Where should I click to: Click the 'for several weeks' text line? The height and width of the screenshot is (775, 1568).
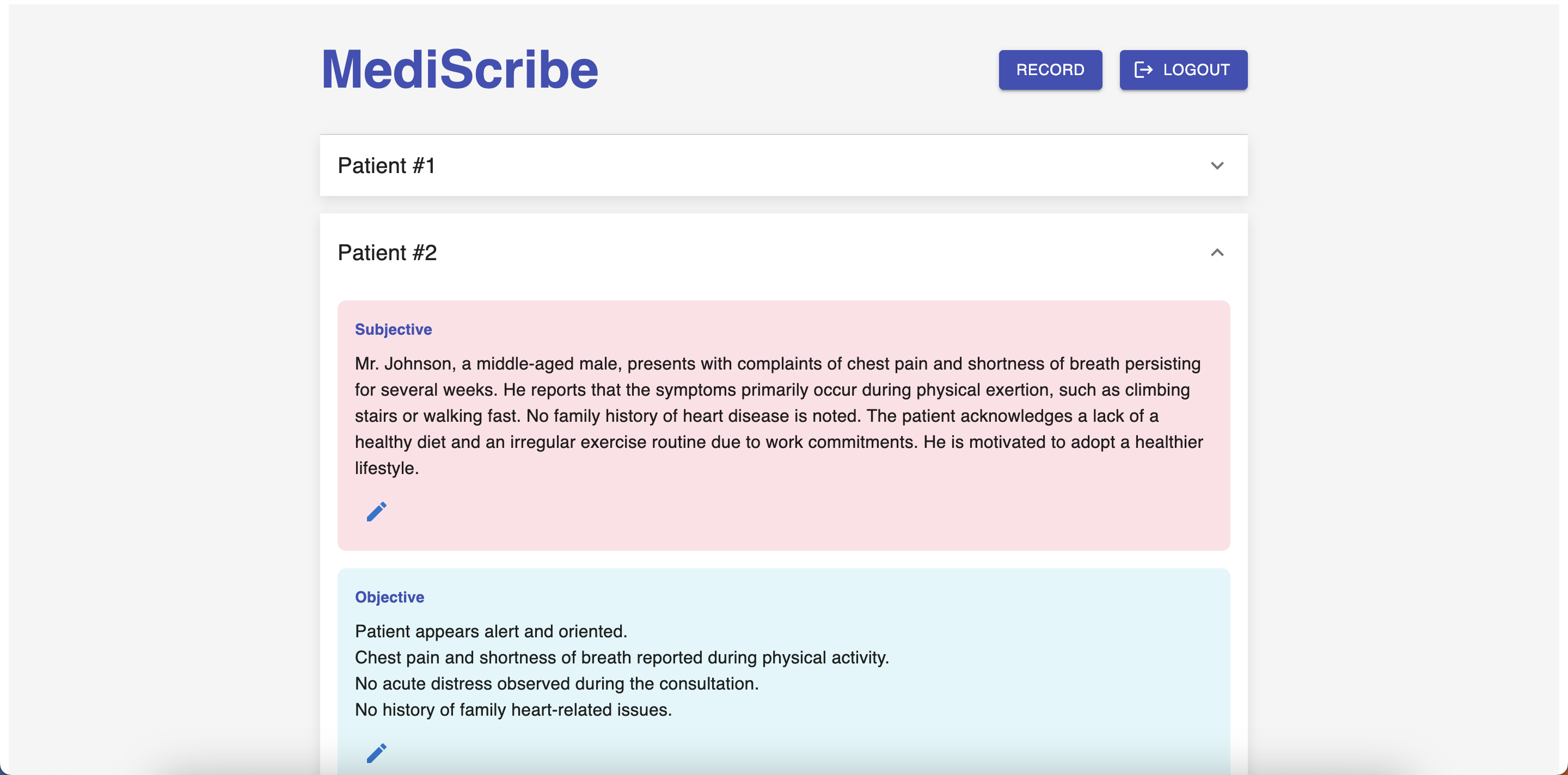[x=772, y=390]
